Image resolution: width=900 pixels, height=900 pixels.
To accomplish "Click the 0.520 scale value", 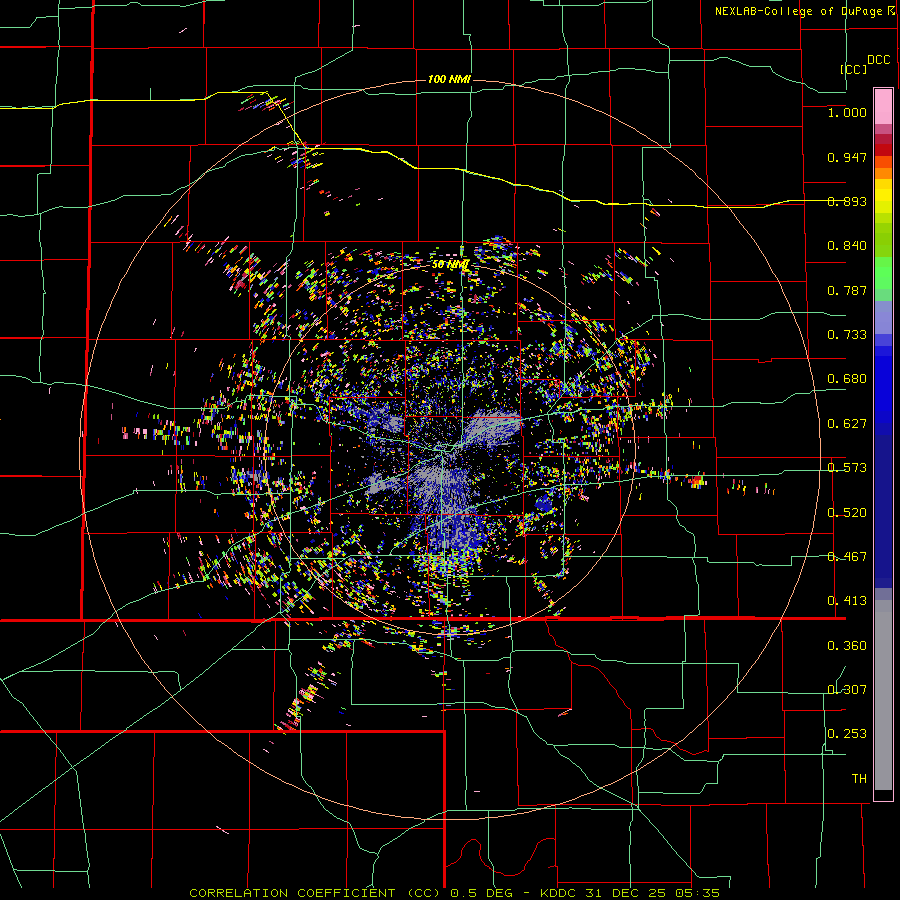I will click(847, 513).
